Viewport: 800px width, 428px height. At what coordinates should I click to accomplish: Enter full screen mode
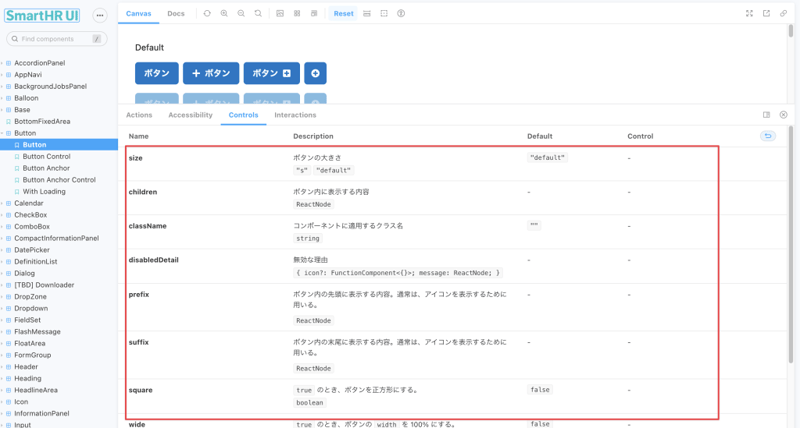coord(749,14)
